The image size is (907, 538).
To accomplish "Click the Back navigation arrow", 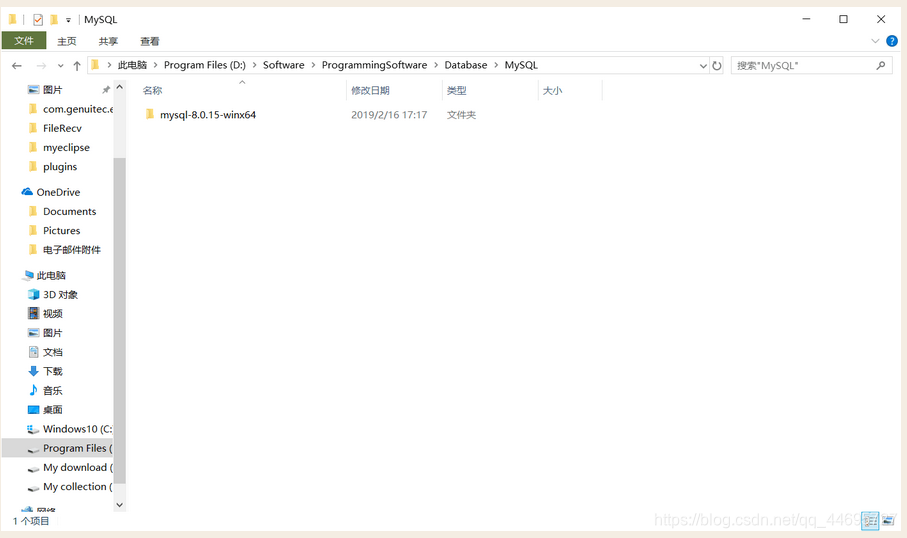I will tap(17, 66).
